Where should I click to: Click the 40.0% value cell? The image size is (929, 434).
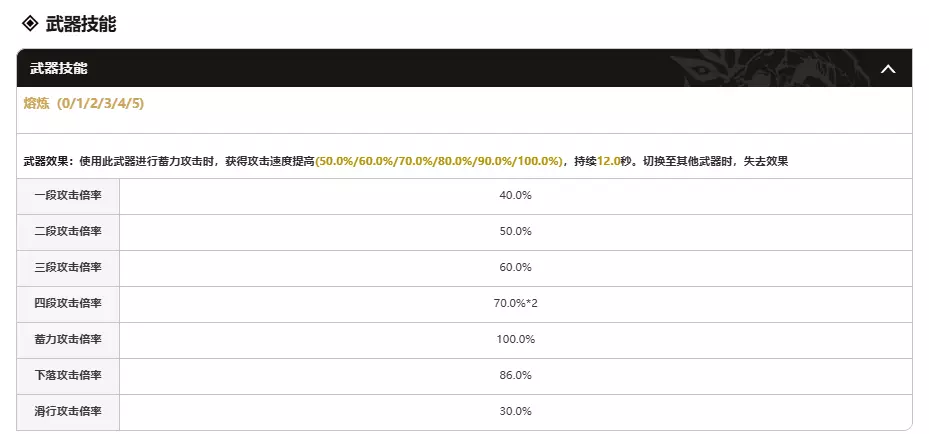tap(515, 195)
